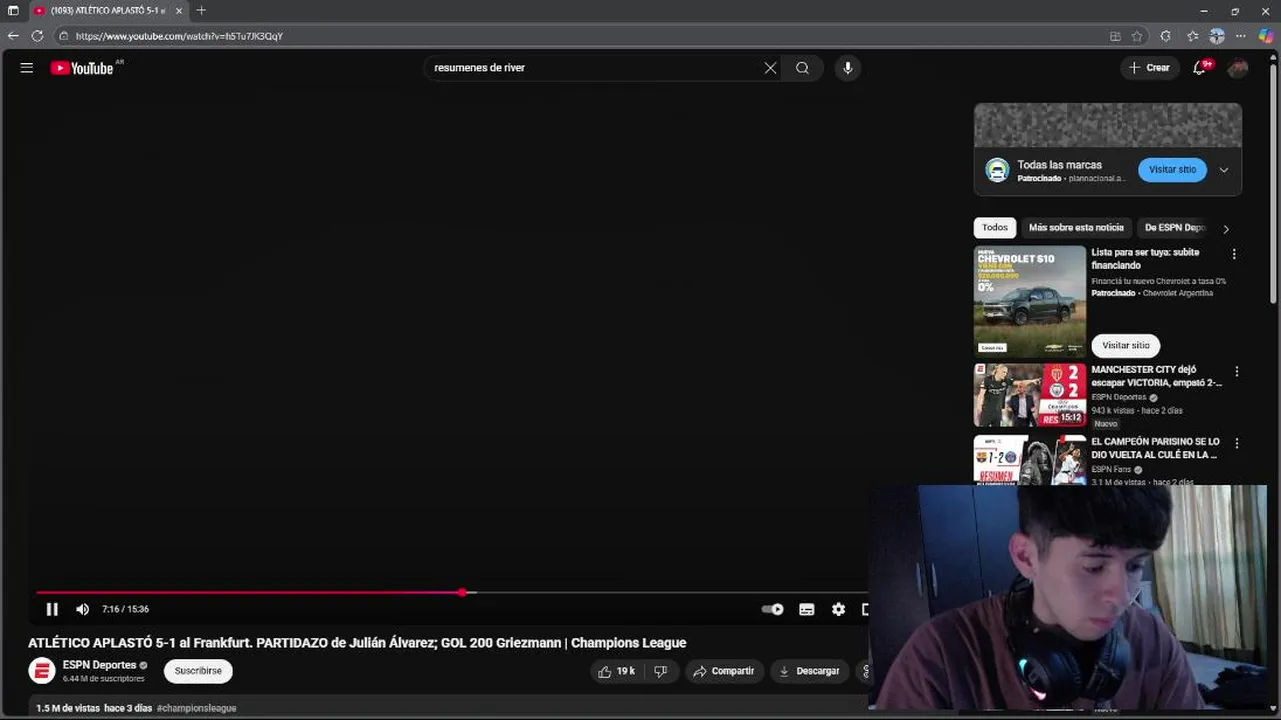
Task: Click the video time display 7:16 / 15:36
Action: point(125,609)
